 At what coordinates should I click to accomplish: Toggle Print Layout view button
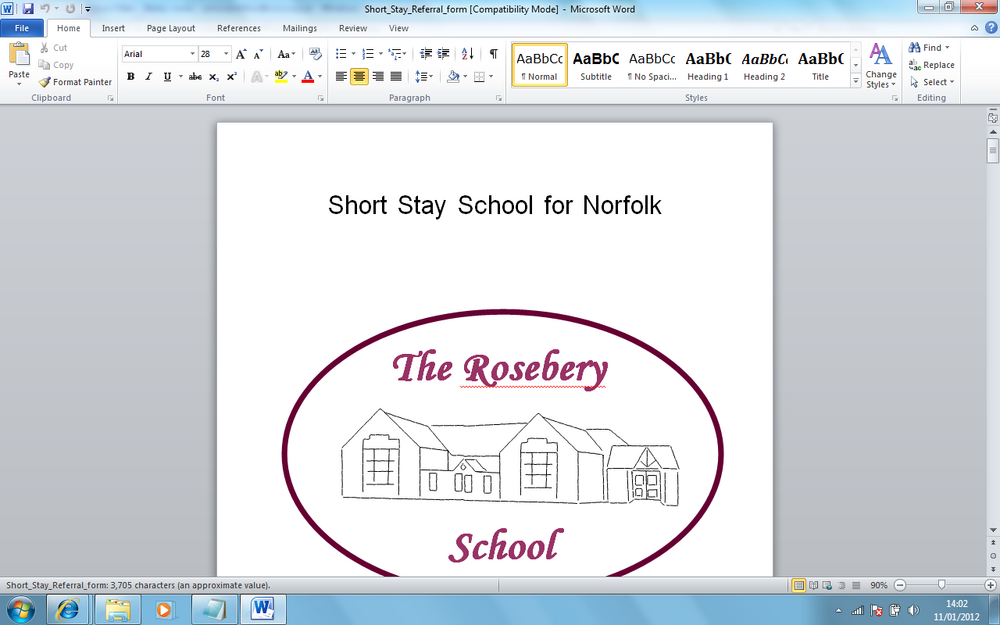tap(798, 585)
